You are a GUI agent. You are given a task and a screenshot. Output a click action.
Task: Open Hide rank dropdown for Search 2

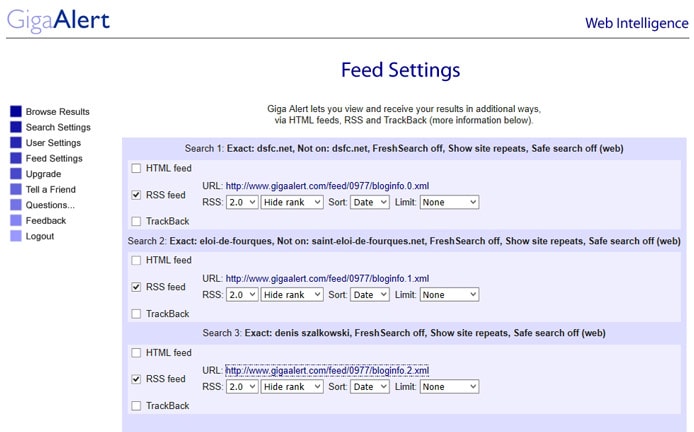tap(292, 295)
